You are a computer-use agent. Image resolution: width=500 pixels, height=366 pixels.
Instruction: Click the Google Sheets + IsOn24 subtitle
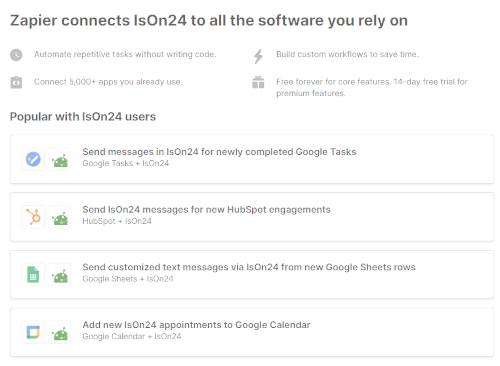pos(128,279)
